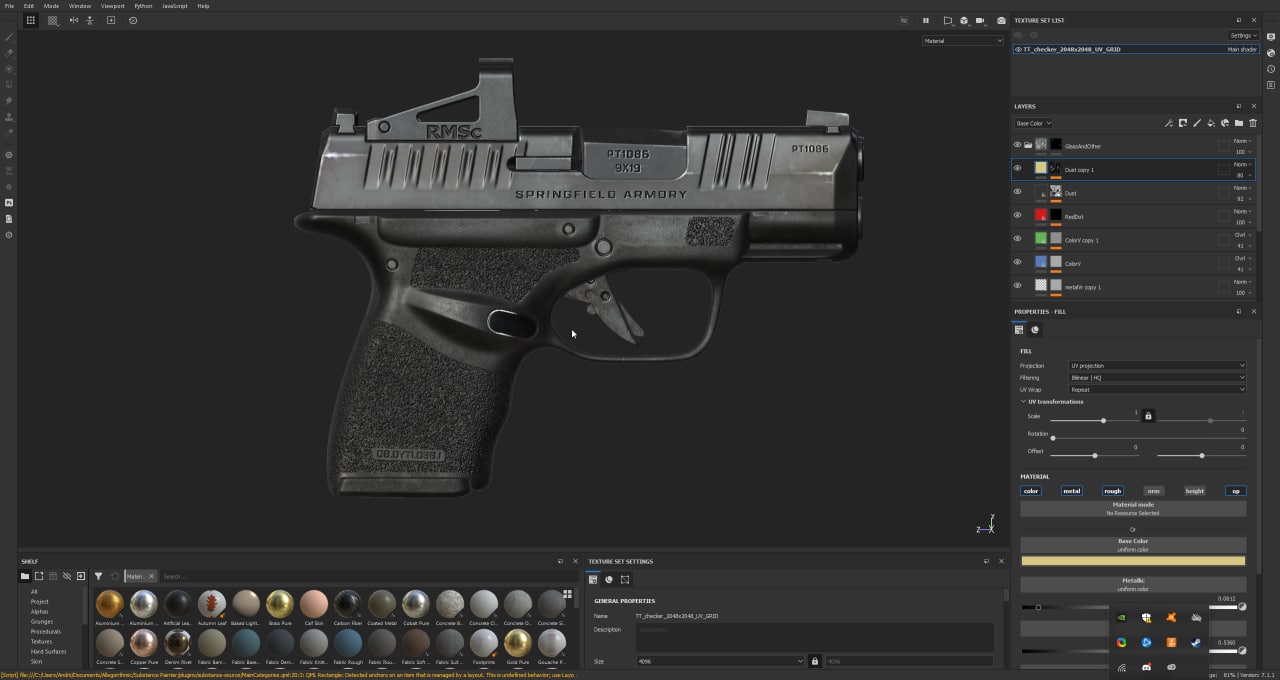Image resolution: width=1280 pixels, height=680 pixels.
Task: Add an effect with the magic wand icon
Action: click(1168, 123)
